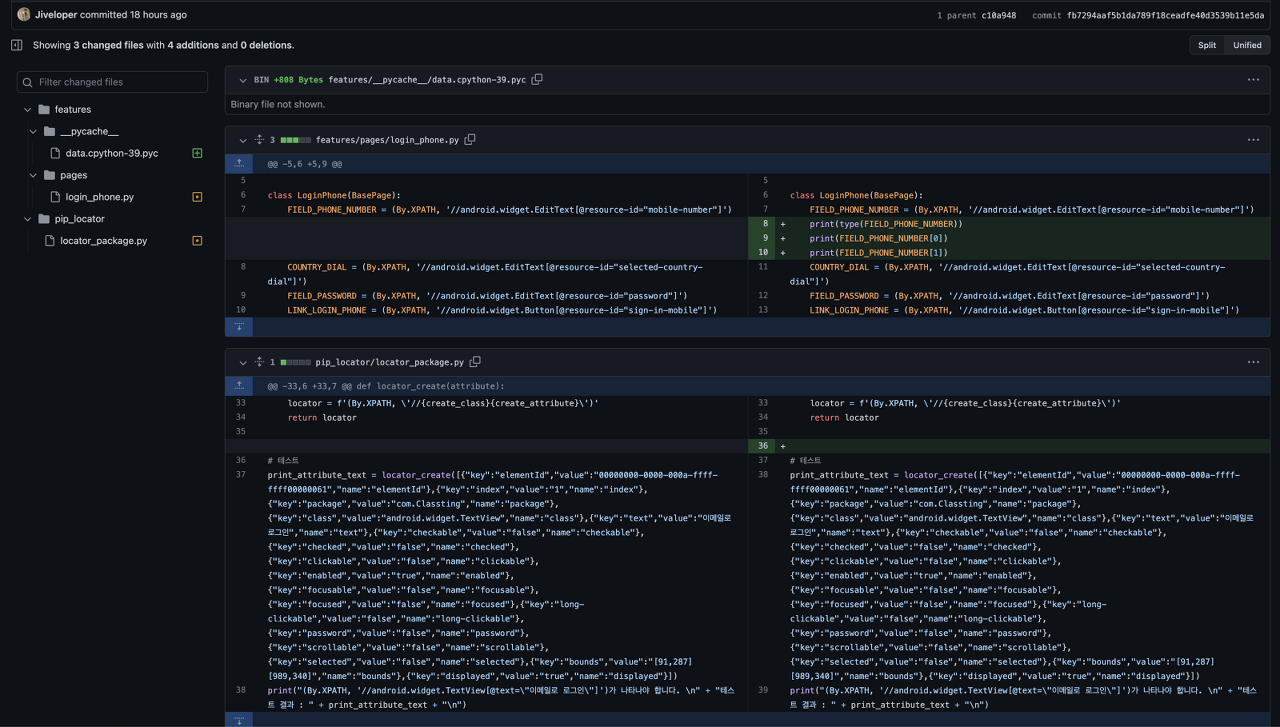The width and height of the screenshot is (1280, 727).
Task: Open parent commit c10a948
Action: pyautogui.click(x=998, y=15)
